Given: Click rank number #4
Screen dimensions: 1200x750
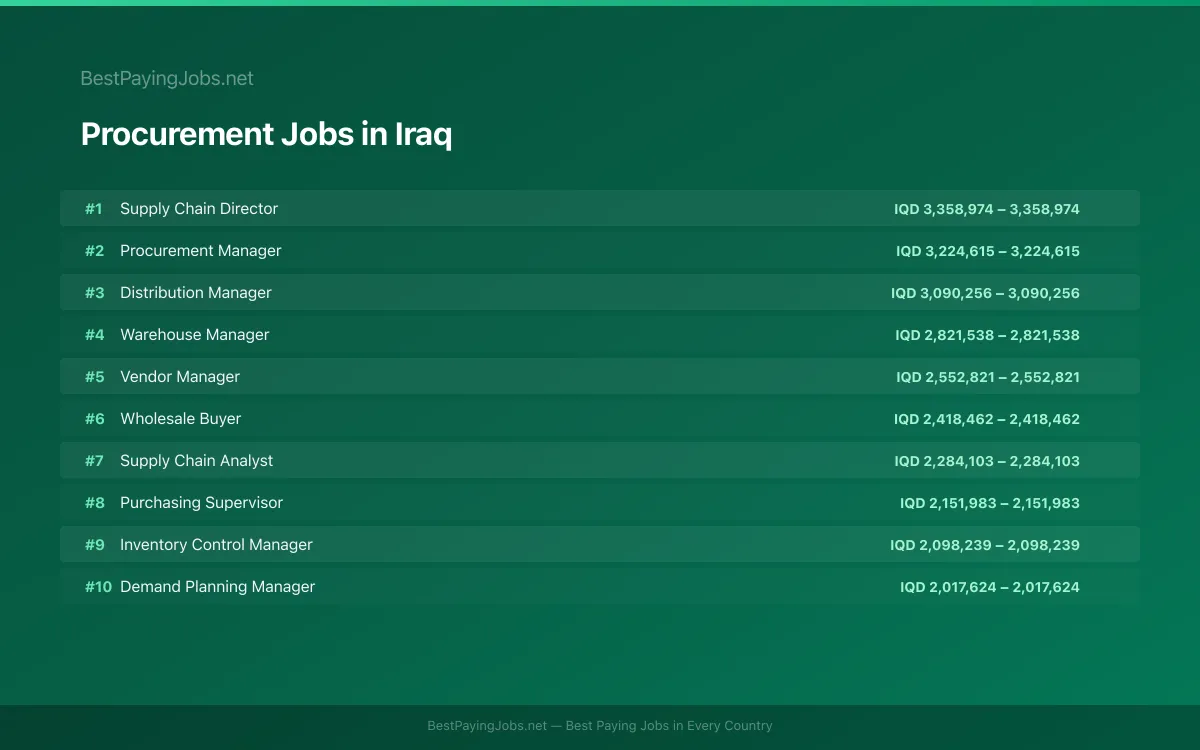Looking at the screenshot, I should click(x=94, y=335).
